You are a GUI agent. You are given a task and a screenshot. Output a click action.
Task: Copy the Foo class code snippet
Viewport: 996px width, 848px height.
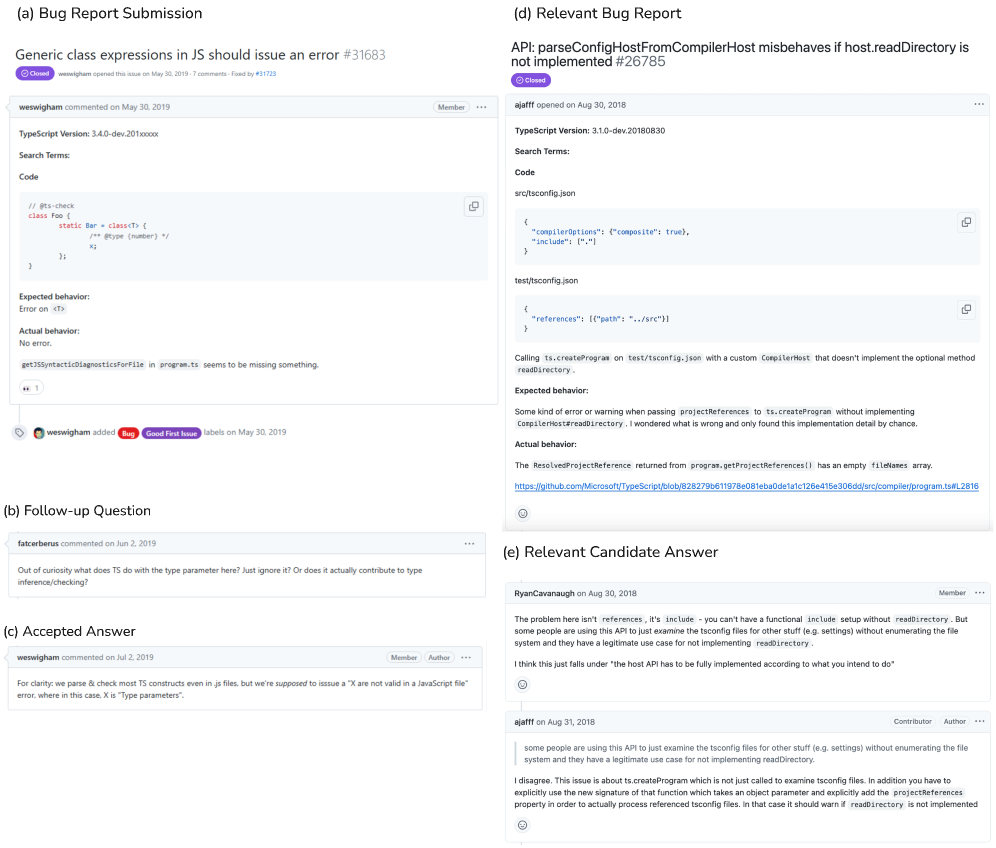473,206
